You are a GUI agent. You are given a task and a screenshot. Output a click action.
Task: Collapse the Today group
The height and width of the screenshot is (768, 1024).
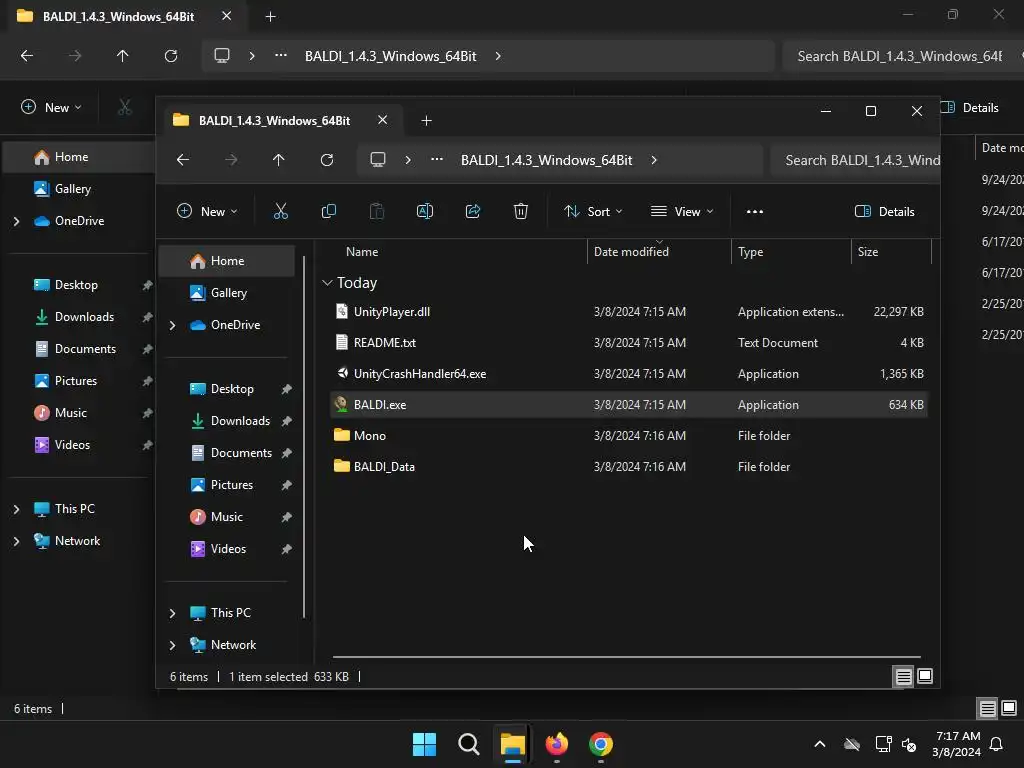pos(327,283)
